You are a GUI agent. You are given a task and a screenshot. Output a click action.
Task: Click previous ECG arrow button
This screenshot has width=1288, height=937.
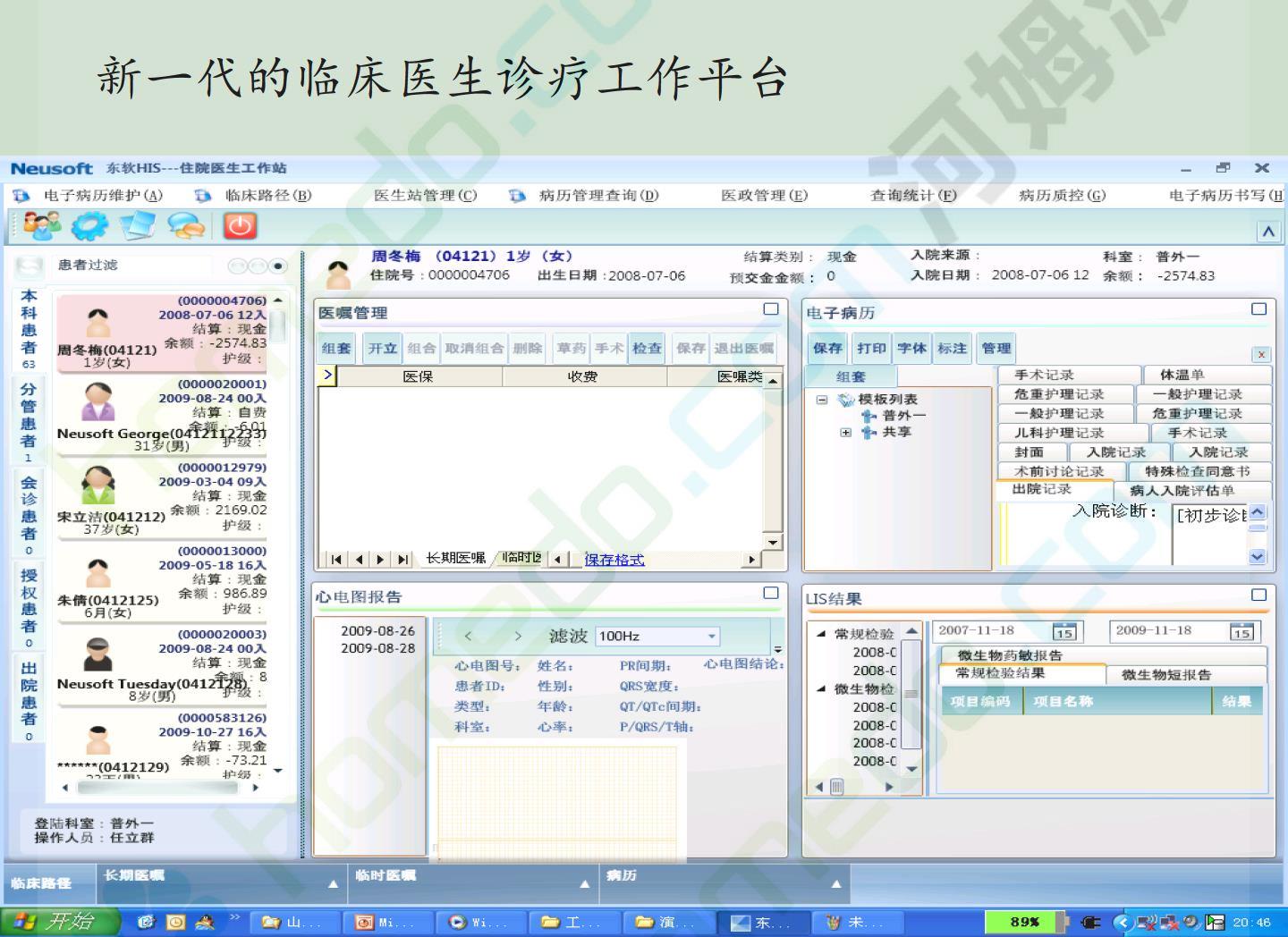coord(468,637)
